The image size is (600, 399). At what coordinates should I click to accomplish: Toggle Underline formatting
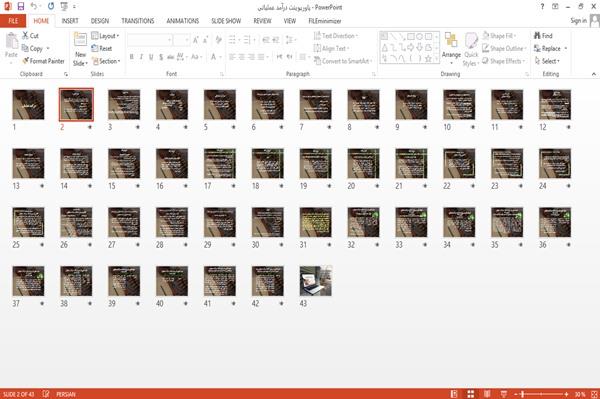[x=151, y=57]
